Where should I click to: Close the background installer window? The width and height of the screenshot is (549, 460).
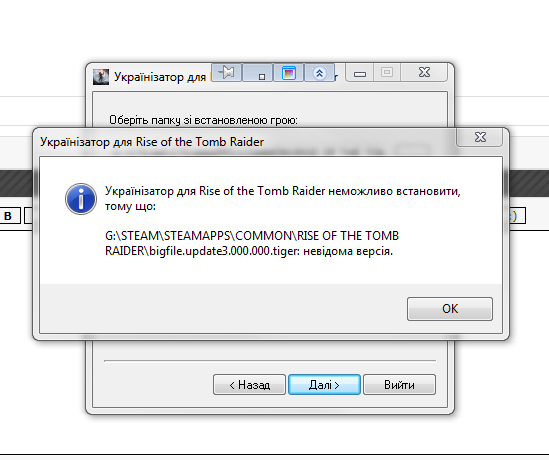424,72
